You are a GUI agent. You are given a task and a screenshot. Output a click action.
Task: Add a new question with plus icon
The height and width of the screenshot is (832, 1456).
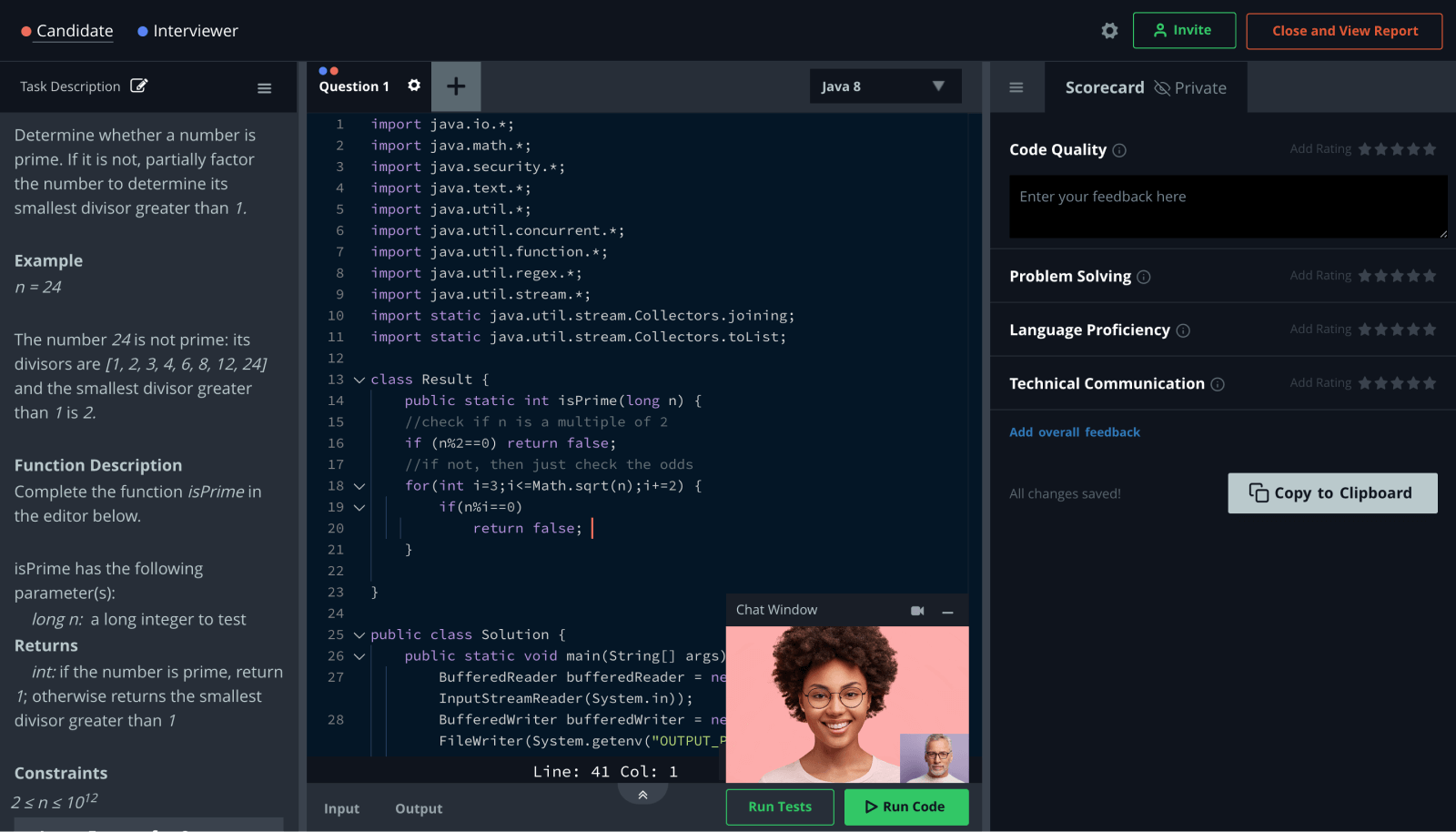456,86
